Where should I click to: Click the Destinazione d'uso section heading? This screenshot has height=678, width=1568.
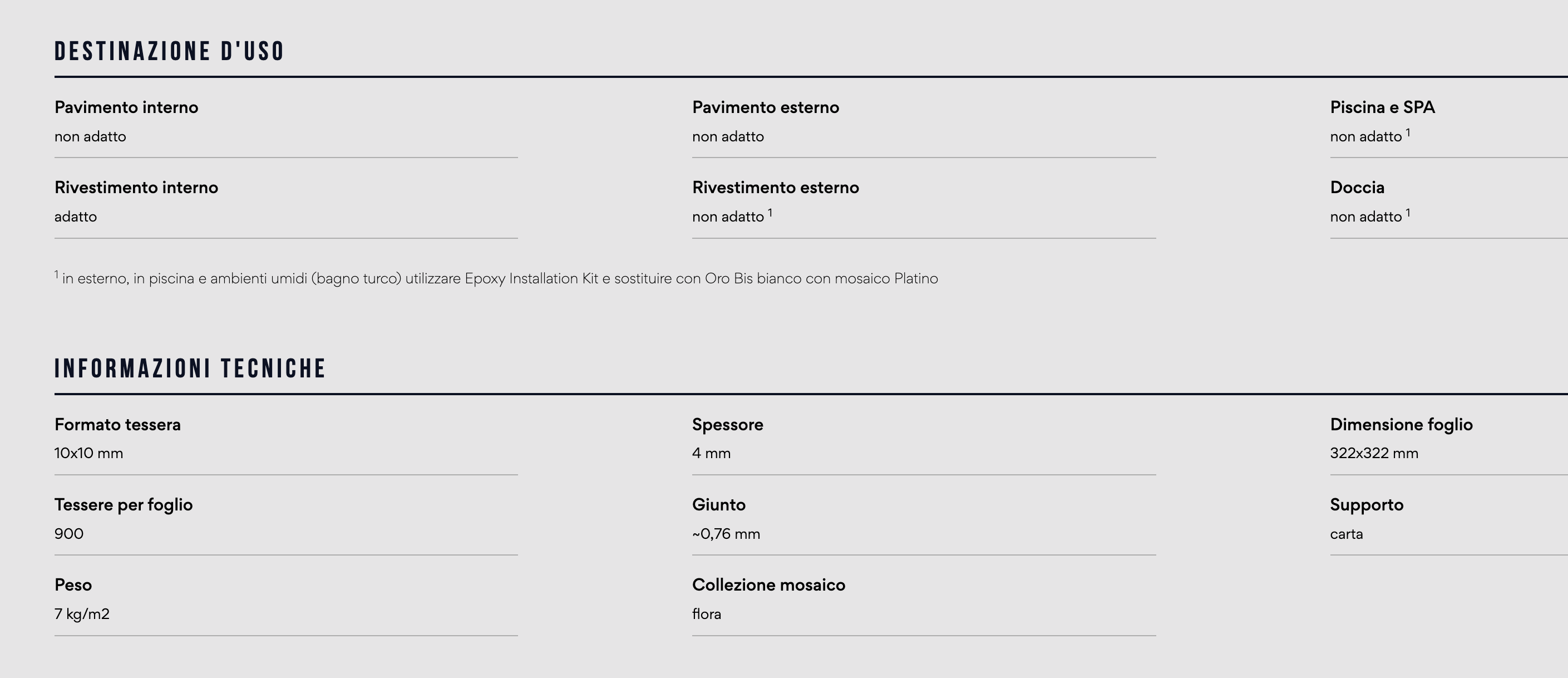(x=169, y=51)
